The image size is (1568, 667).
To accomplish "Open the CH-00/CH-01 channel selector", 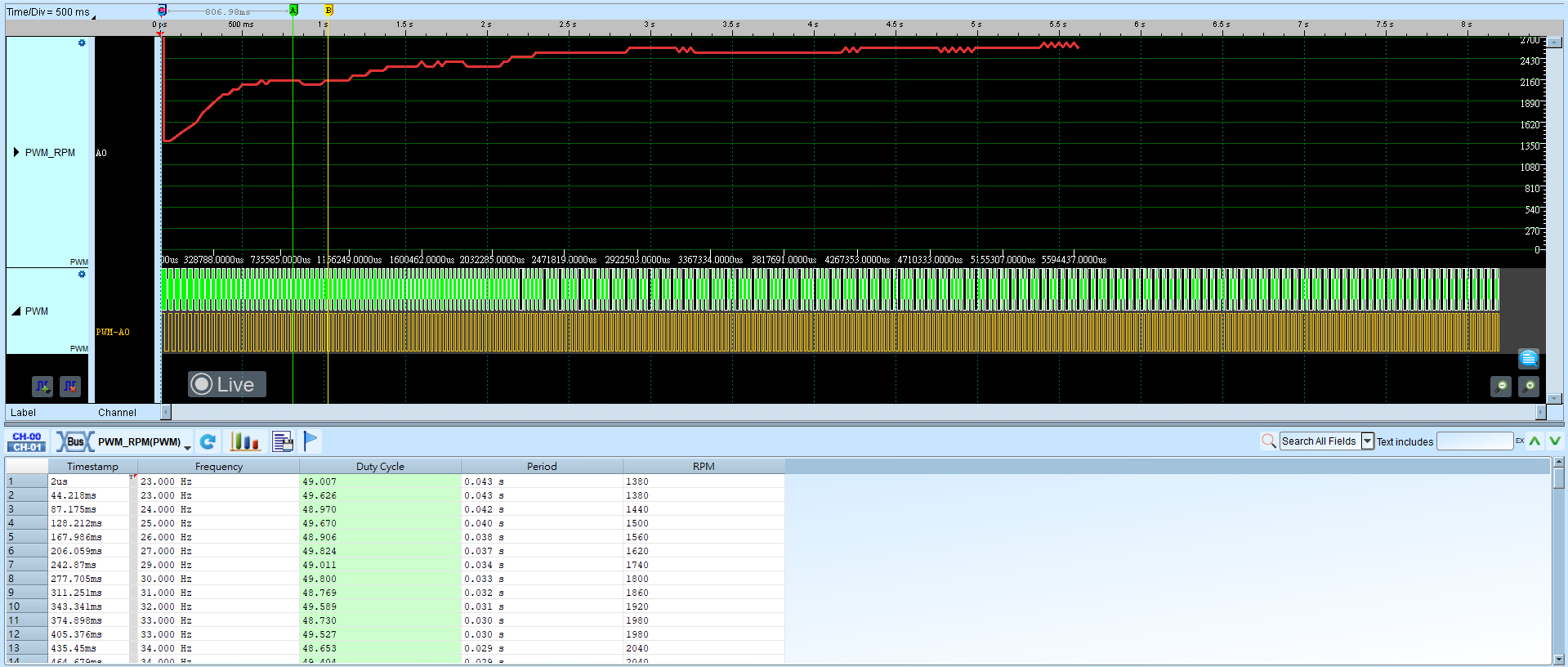I will point(27,441).
